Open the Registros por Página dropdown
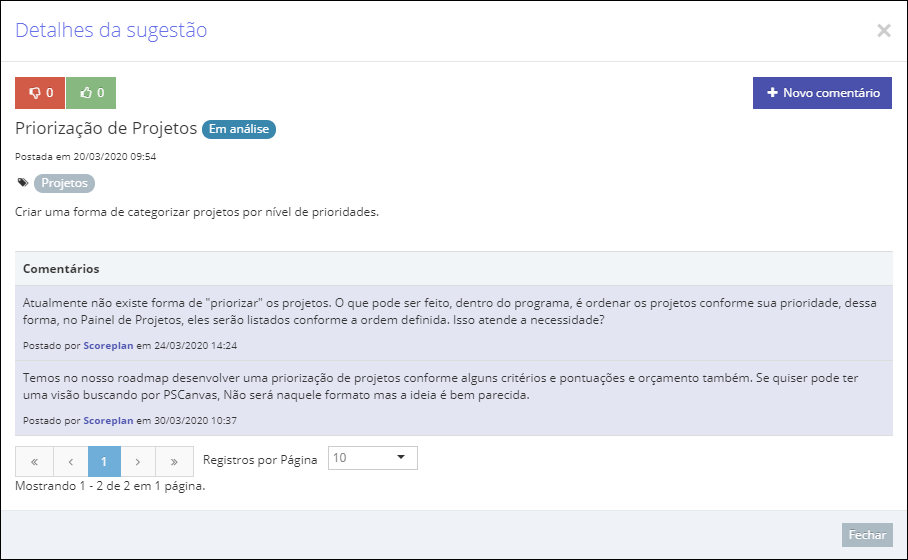 [372, 458]
